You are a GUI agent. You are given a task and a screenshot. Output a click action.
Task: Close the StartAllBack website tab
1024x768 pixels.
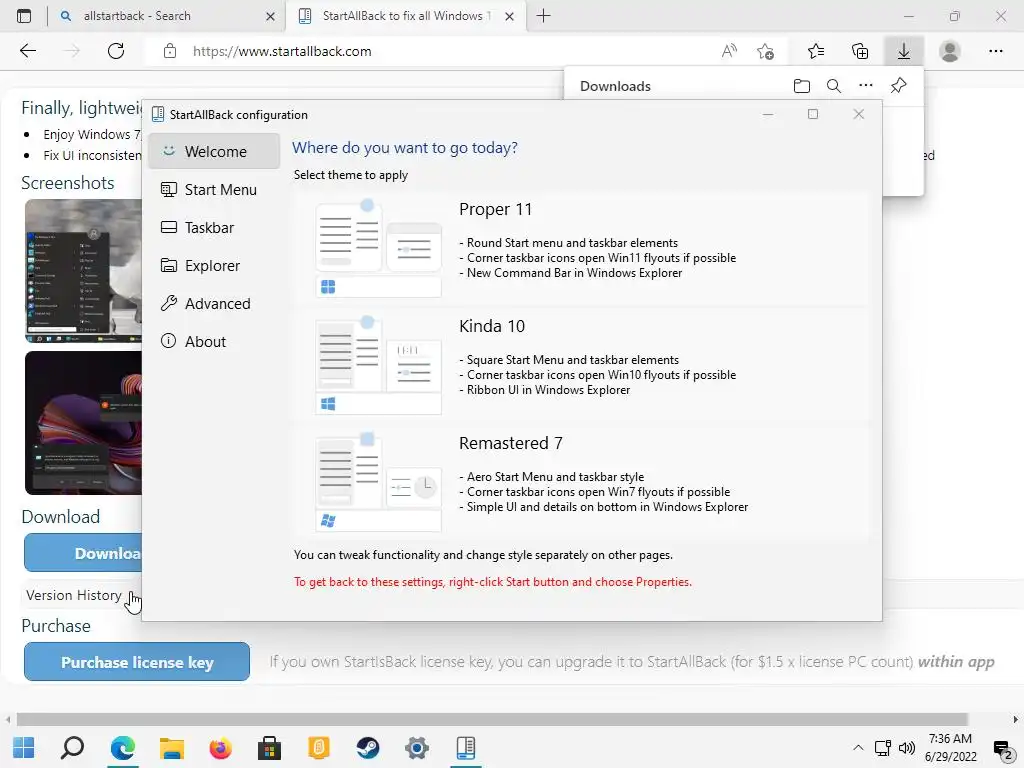[509, 16]
